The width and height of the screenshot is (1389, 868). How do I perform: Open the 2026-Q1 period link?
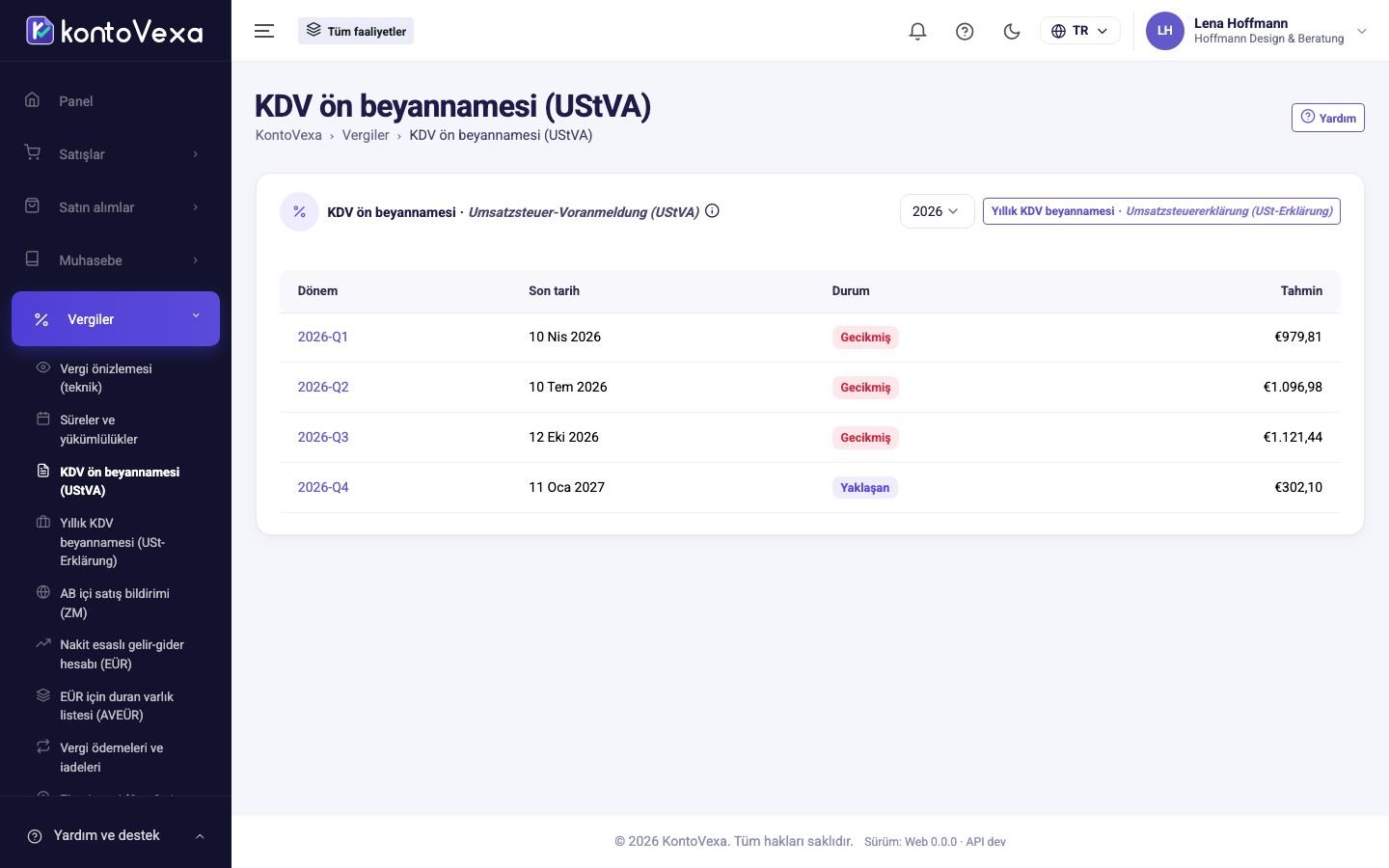[x=322, y=337]
